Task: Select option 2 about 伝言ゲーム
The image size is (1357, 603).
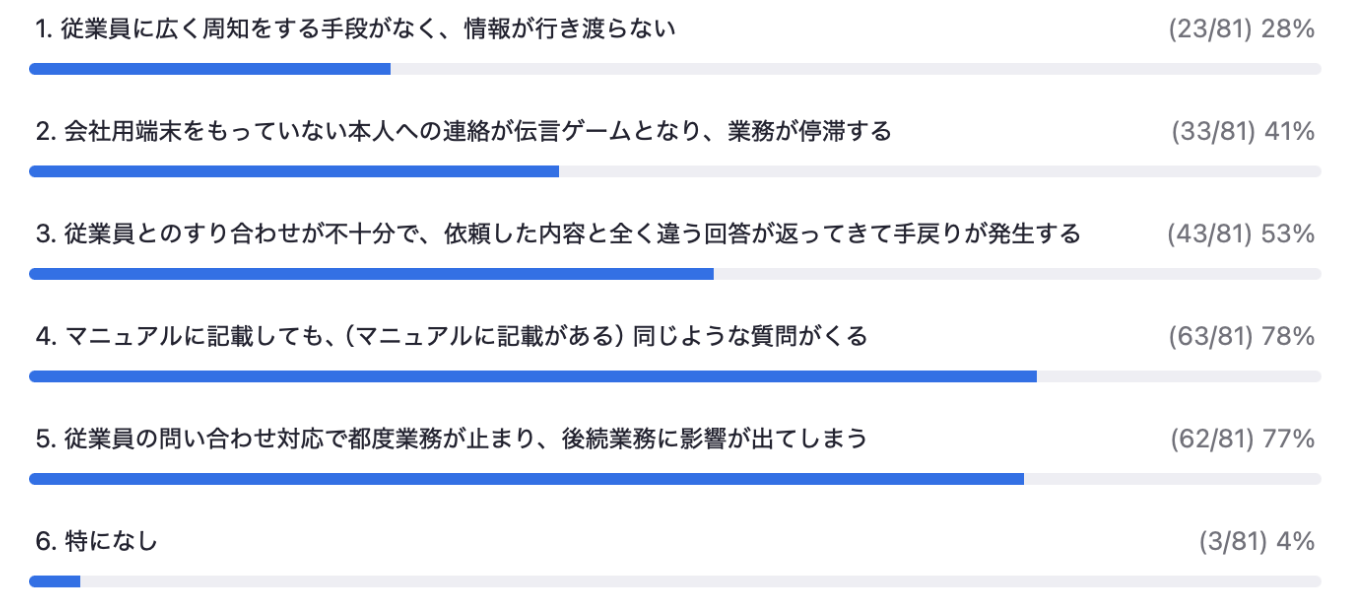Action: coord(463,132)
